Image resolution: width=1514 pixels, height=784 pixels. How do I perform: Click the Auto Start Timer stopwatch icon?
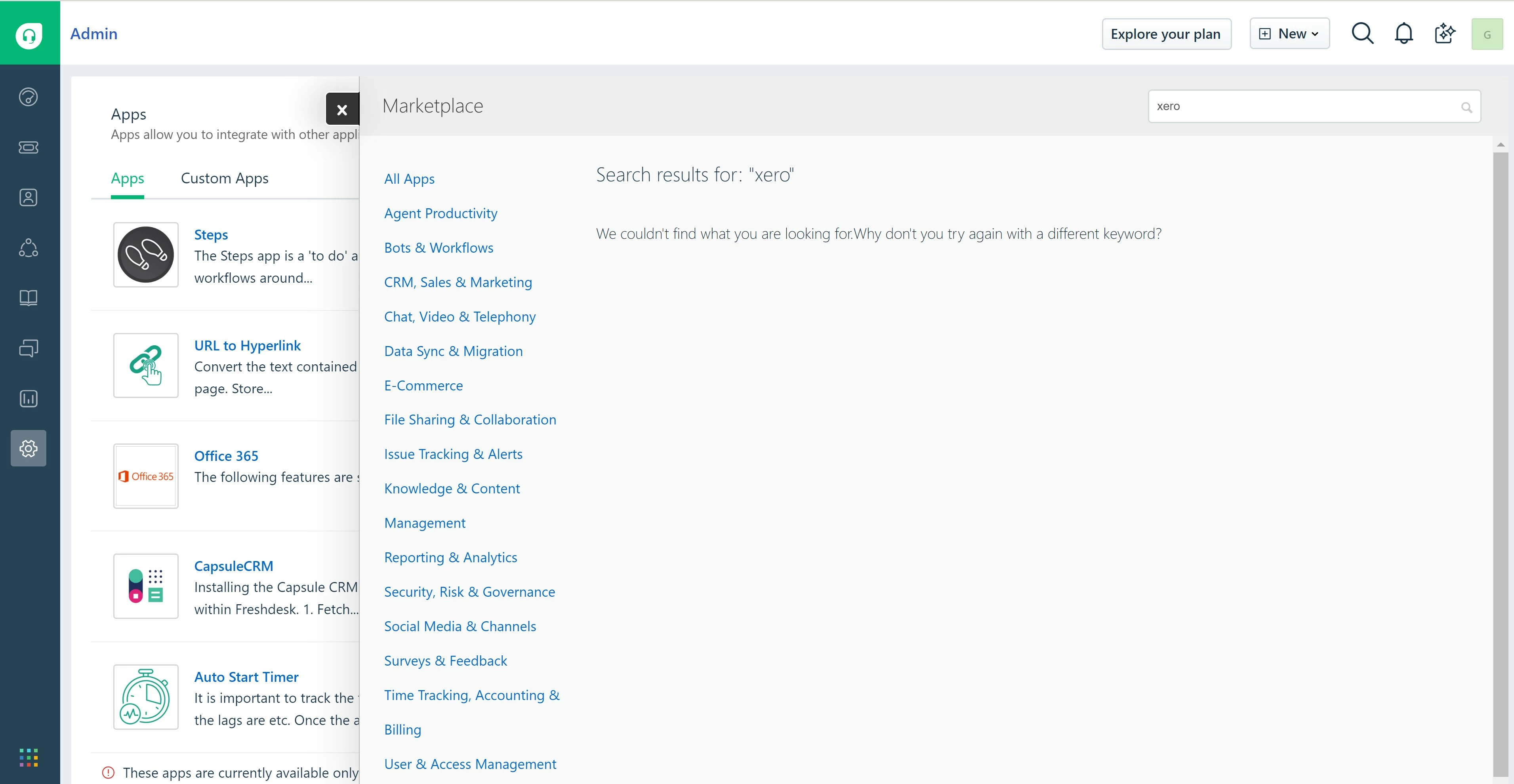pos(146,697)
